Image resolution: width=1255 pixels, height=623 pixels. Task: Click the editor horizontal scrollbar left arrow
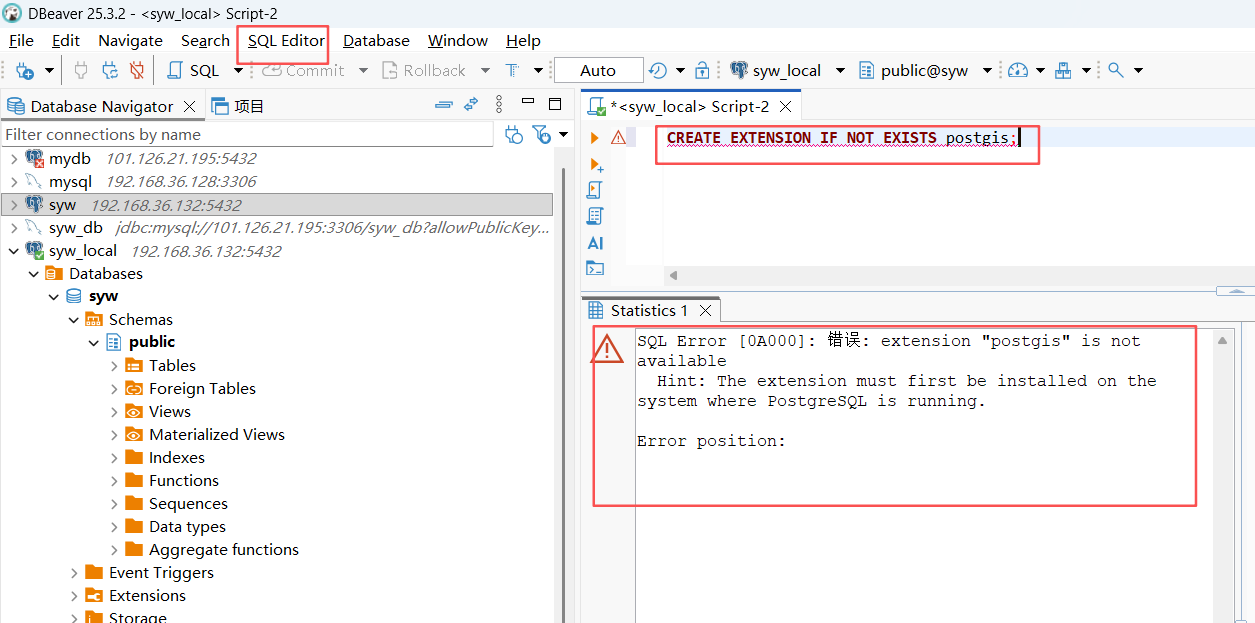point(673,275)
